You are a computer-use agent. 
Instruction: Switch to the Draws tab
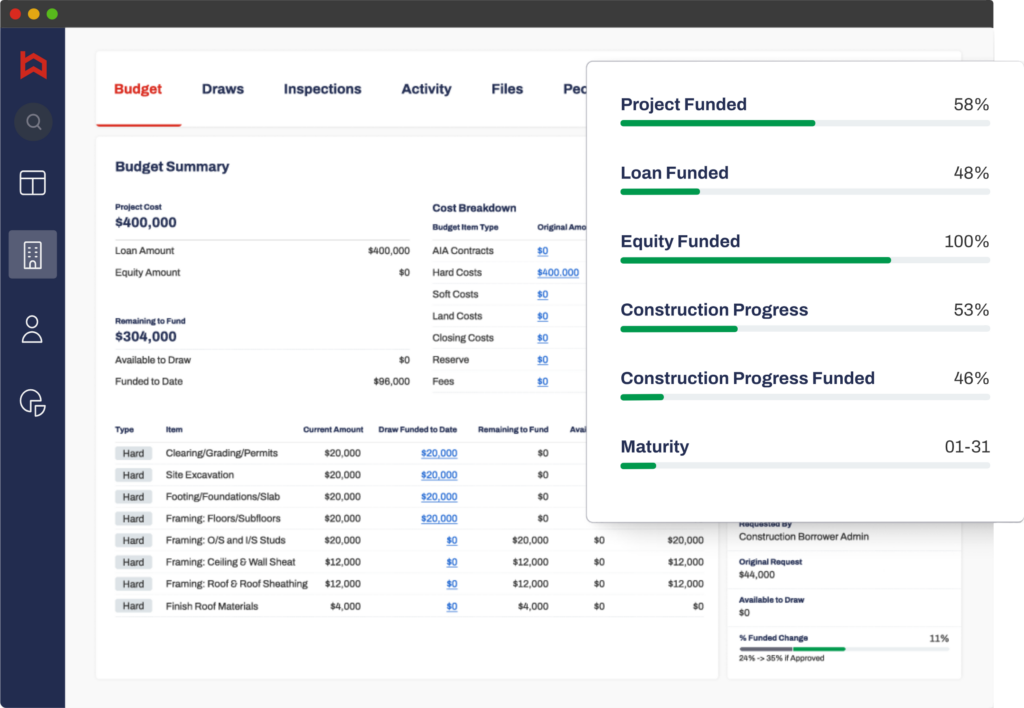[222, 89]
